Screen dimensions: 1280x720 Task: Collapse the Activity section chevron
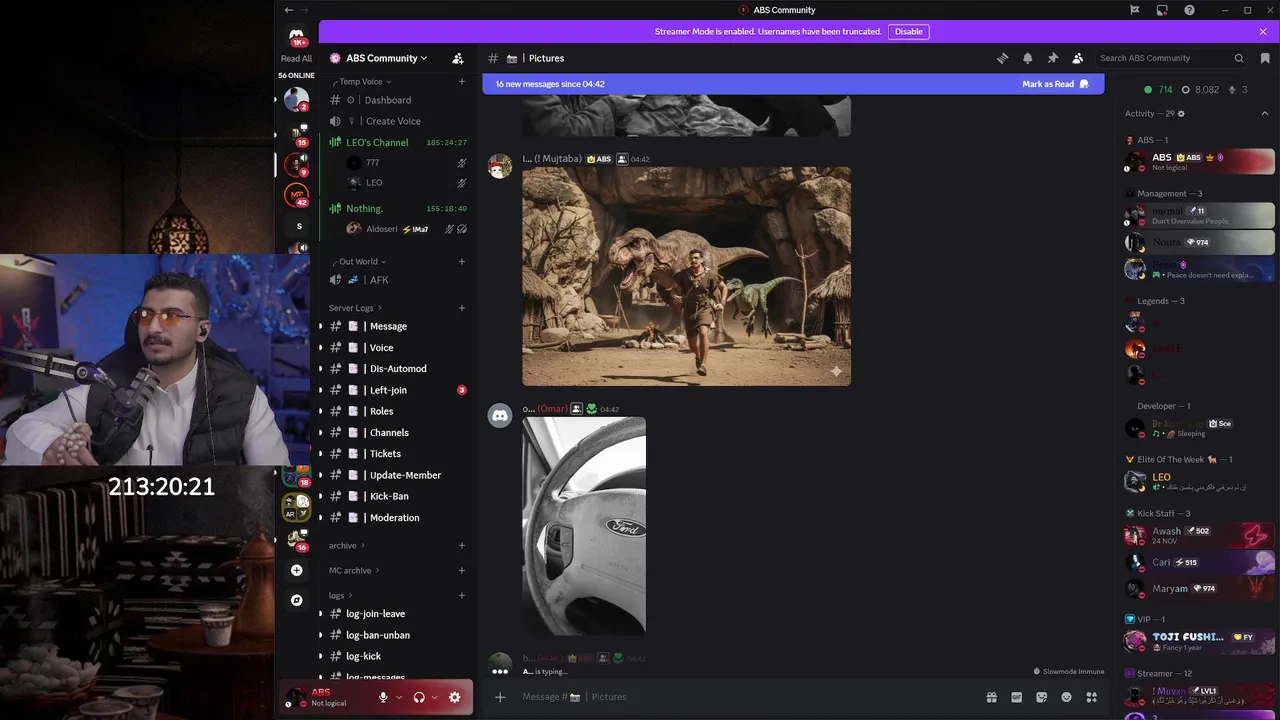[1264, 114]
